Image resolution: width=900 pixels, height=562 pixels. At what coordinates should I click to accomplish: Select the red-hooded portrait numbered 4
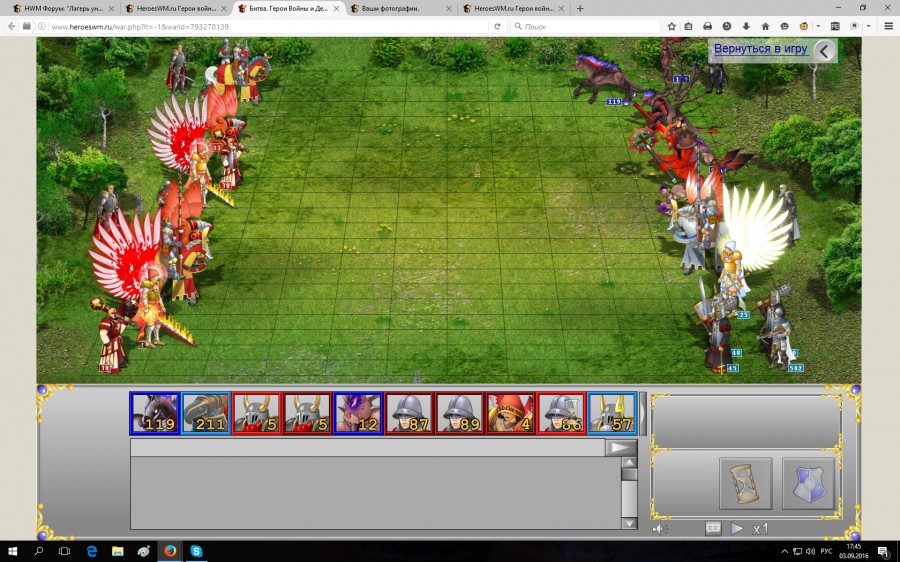[510, 413]
